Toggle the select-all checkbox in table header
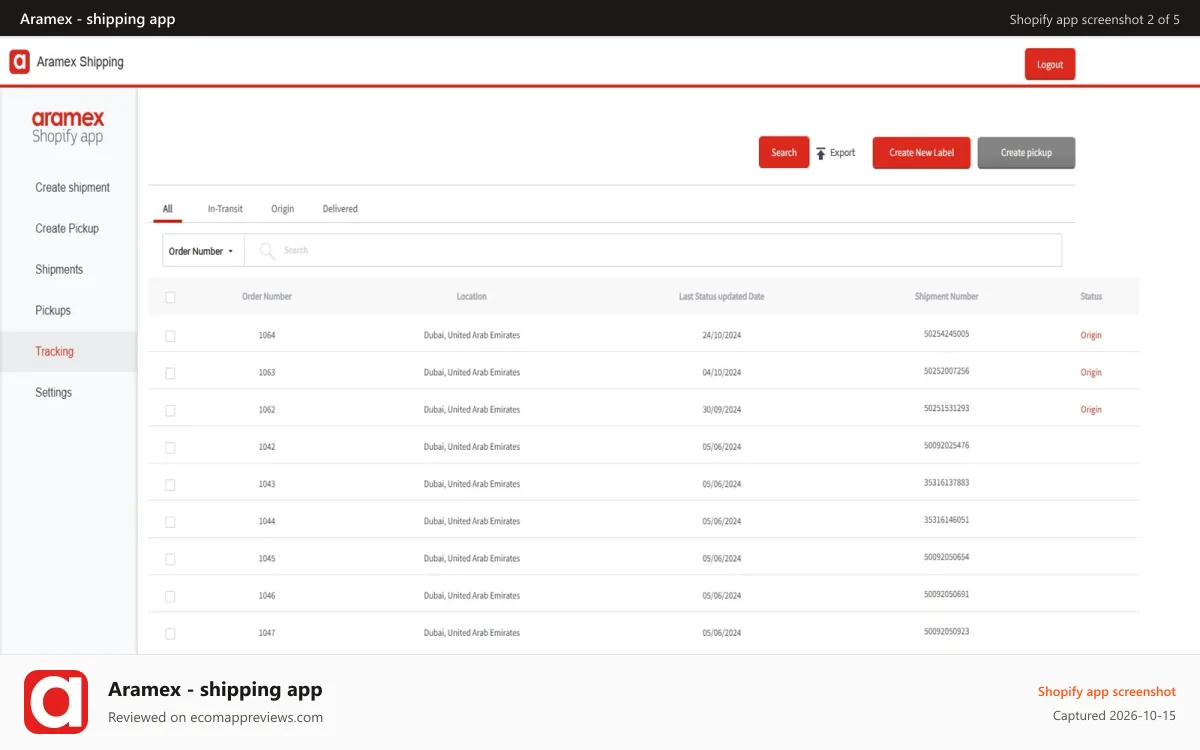Image resolution: width=1200 pixels, height=750 pixels. coord(170,297)
